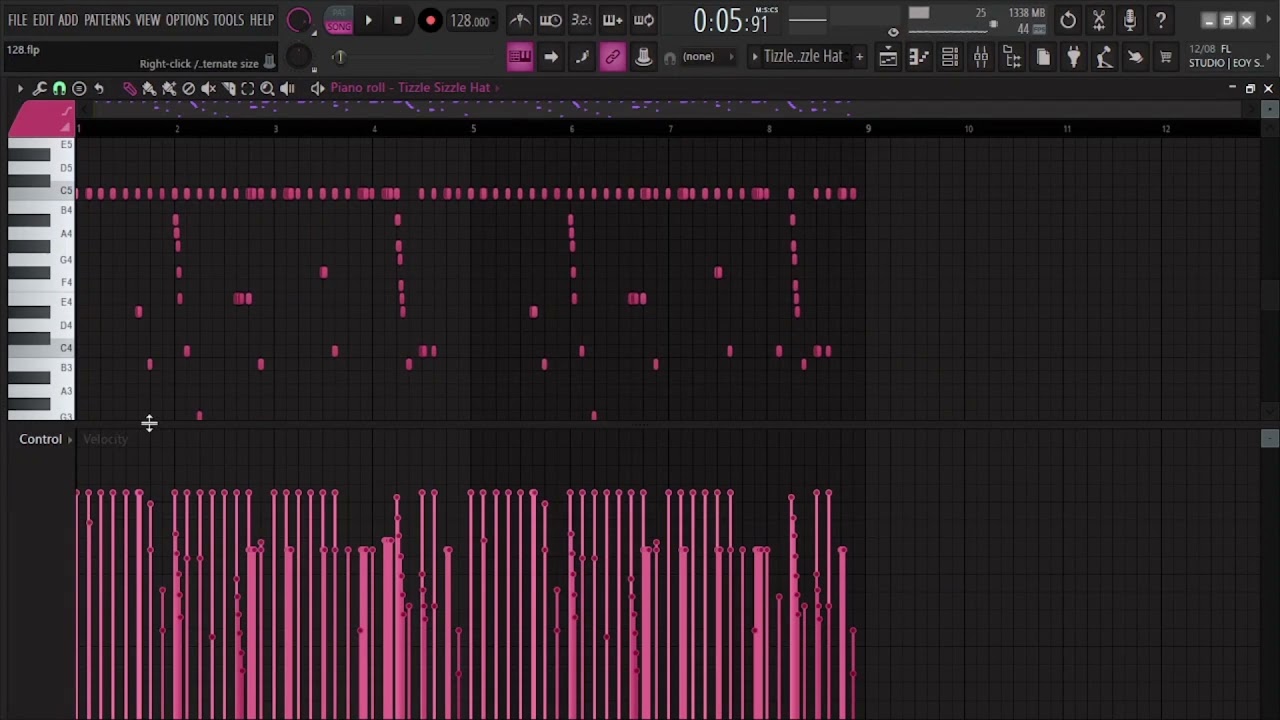Viewport: 1280px width, 720px height.
Task: Open the Velocity event selector
Action: [x=105, y=439]
